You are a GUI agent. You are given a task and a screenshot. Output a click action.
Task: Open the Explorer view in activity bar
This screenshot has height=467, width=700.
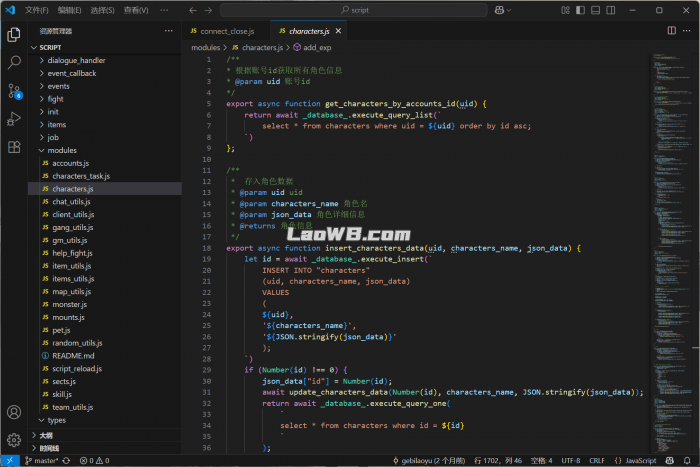(x=14, y=34)
